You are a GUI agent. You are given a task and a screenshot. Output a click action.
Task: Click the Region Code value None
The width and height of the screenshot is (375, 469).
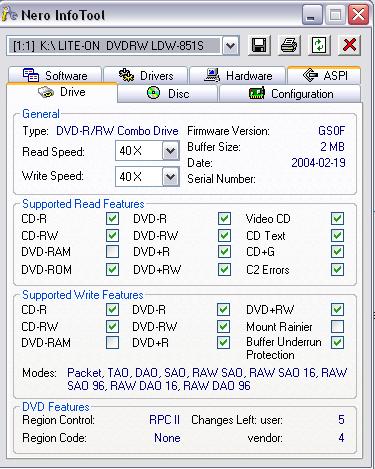coord(167,438)
